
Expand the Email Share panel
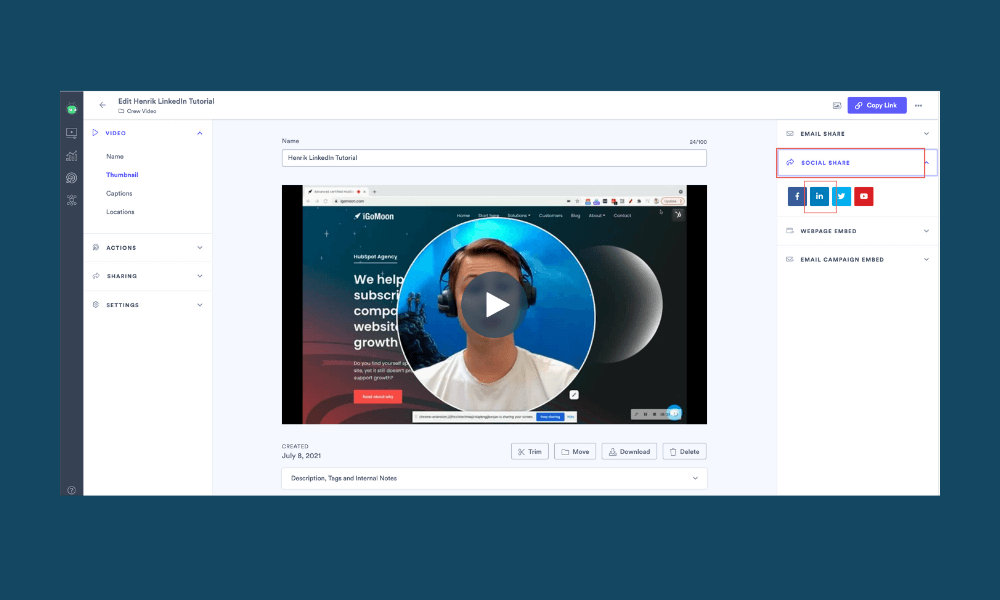857,134
